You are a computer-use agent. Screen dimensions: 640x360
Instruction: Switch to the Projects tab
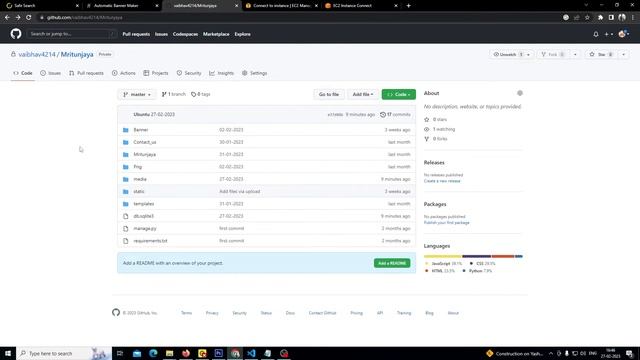tap(156, 73)
